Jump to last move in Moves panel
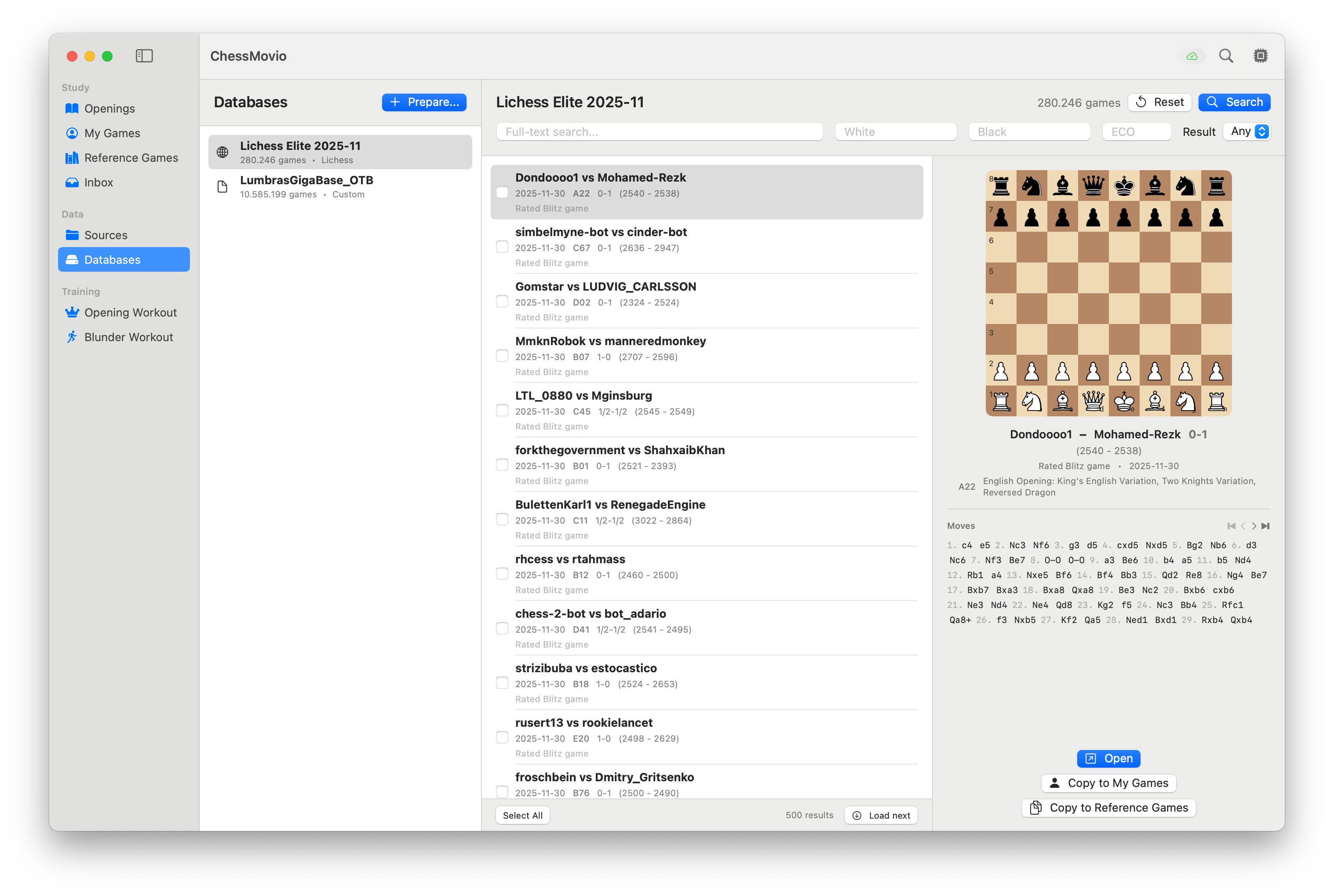The width and height of the screenshot is (1334, 896). [1265, 526]
